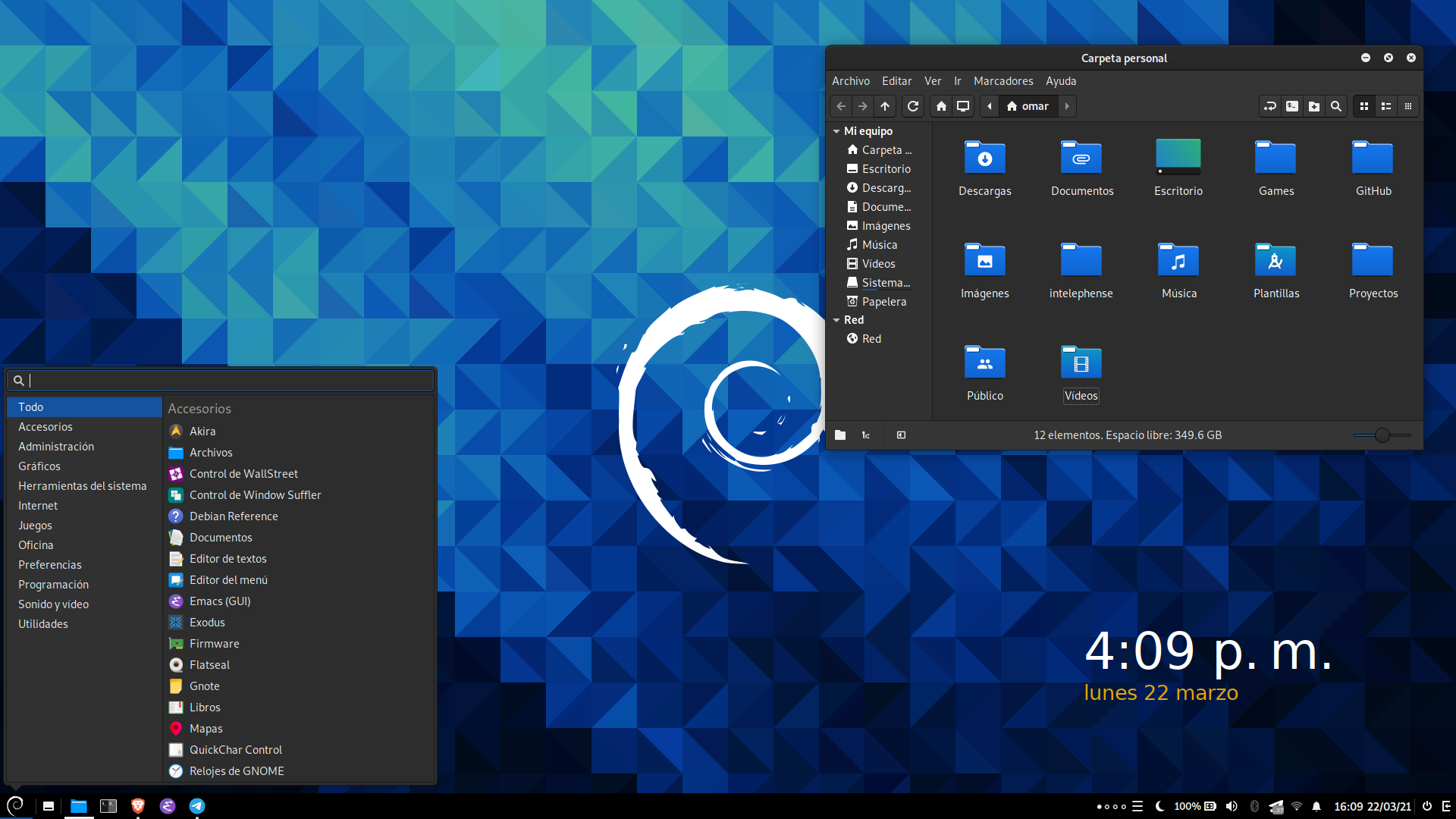Viewport: 1456px width, 819px height.
Task: Open the Ver menu
Action: click(x=933, y=81)
